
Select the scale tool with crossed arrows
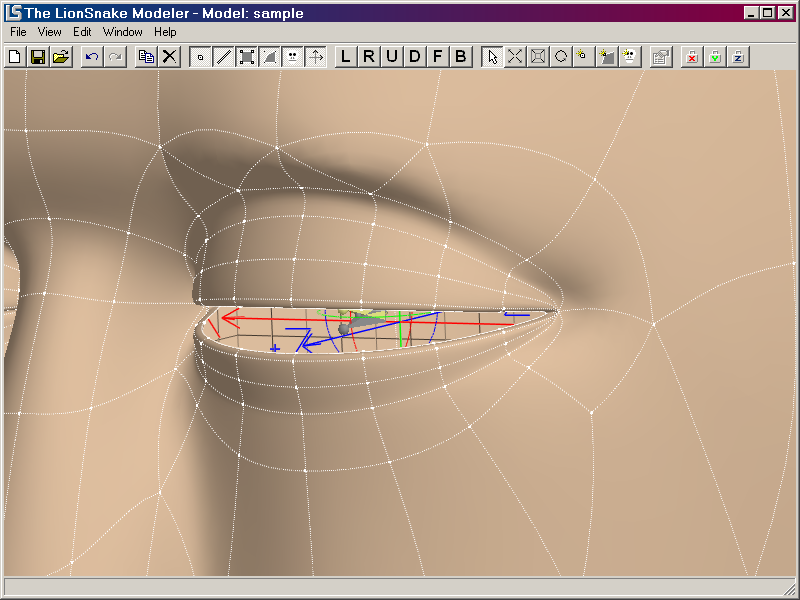(x=515, y=57)
